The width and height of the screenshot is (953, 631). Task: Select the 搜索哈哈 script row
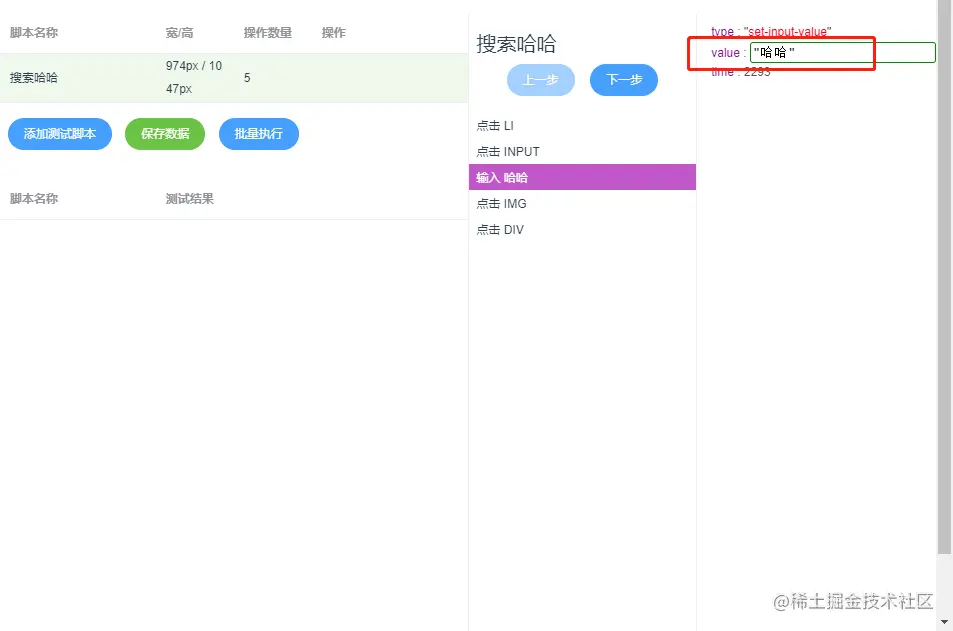pyautogui.click(x=35, y=76)
